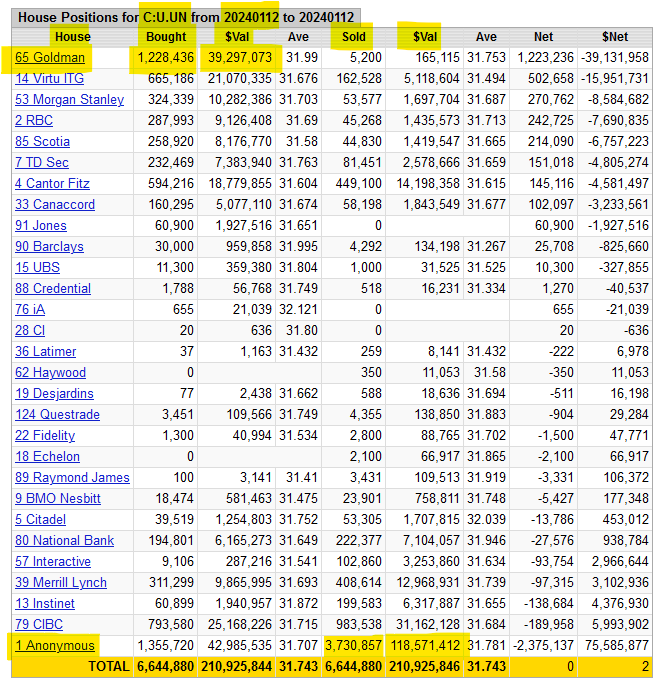Open the 14 Virtu ITG link
This screenshot has height=681, width=657.
click(x=50, y=79)
